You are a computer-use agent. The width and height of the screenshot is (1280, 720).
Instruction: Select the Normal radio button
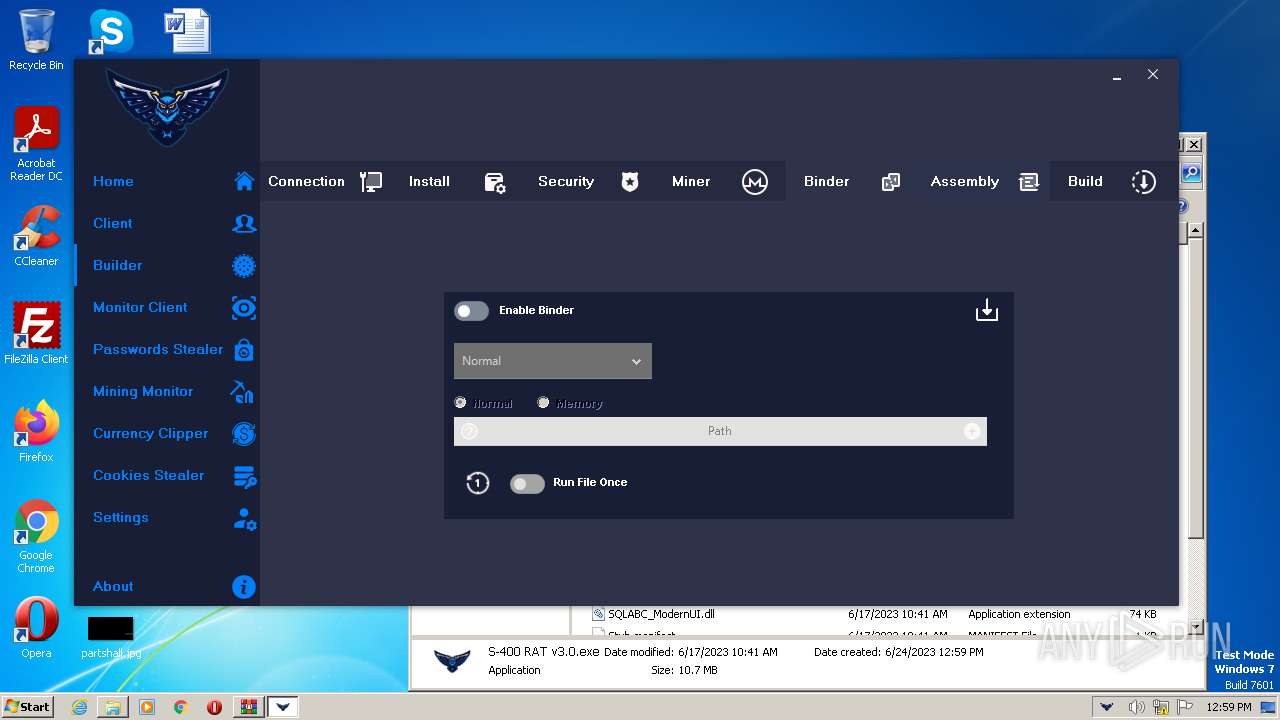[460, 403]
